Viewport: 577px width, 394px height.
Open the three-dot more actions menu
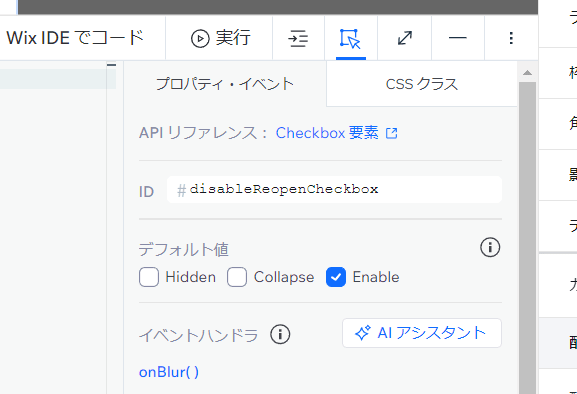(511, 38)
